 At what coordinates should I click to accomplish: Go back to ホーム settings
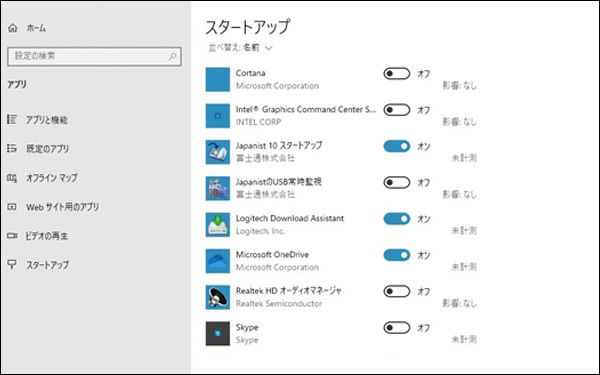point(36,28)
